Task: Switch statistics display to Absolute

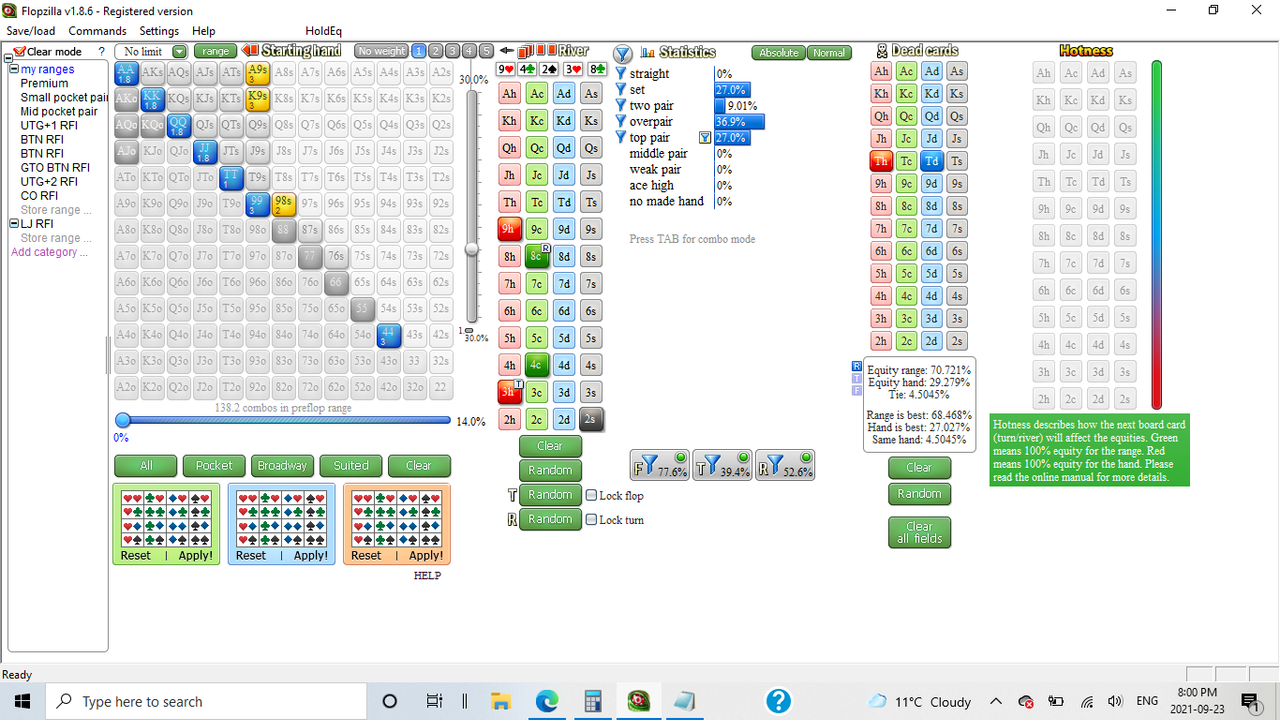Action: pyautogui.click(x=778, y=52)
